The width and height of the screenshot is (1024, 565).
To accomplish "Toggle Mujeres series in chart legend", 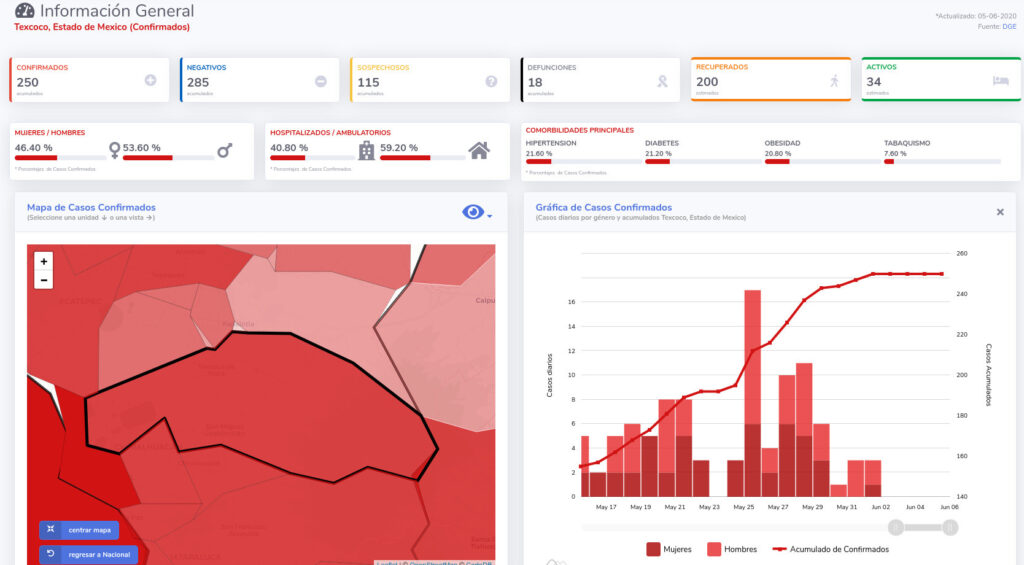I will [669, 549].
